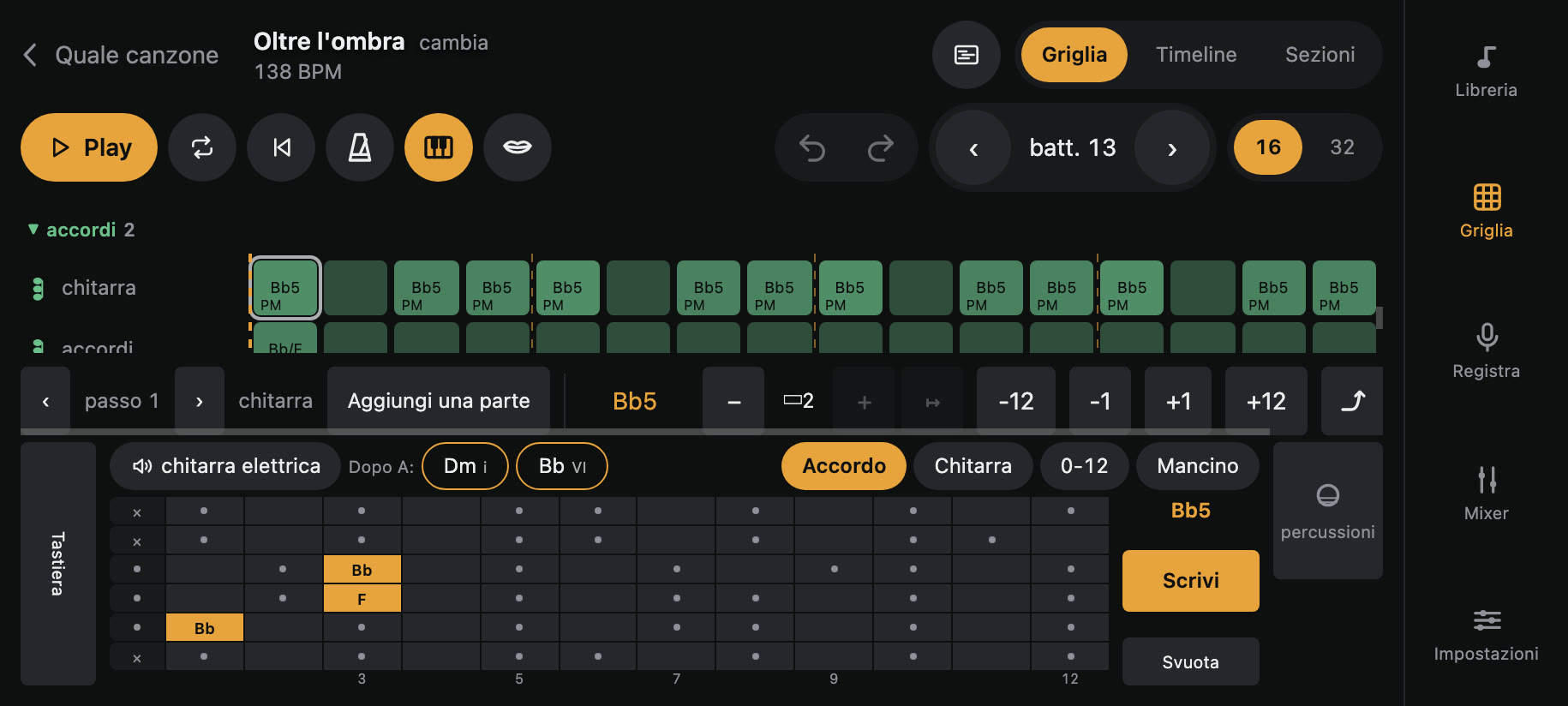
Task: Go to previous step before passo 1
Action: 45,401
